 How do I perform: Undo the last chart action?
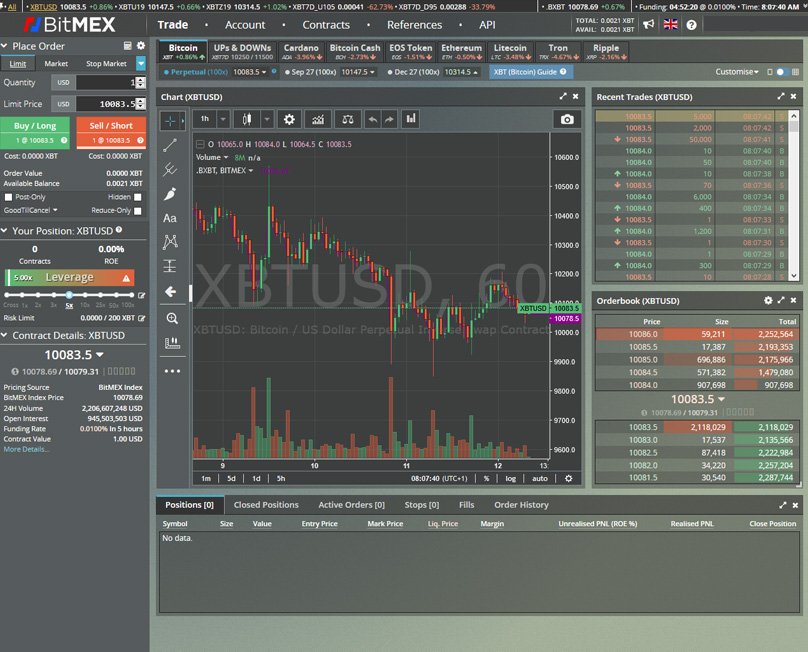pos(372,120)
